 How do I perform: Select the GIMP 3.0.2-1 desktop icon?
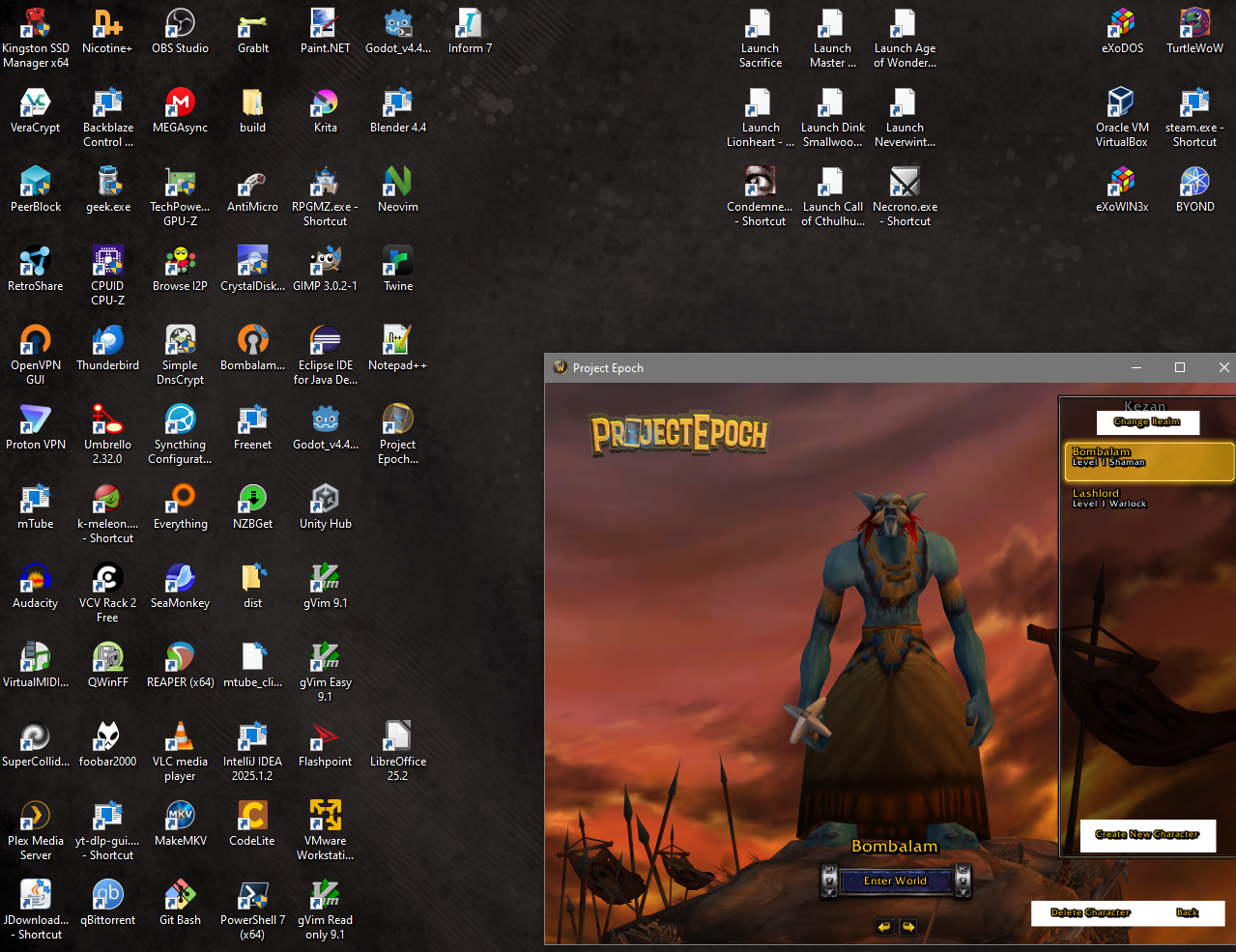coord(326,270)
